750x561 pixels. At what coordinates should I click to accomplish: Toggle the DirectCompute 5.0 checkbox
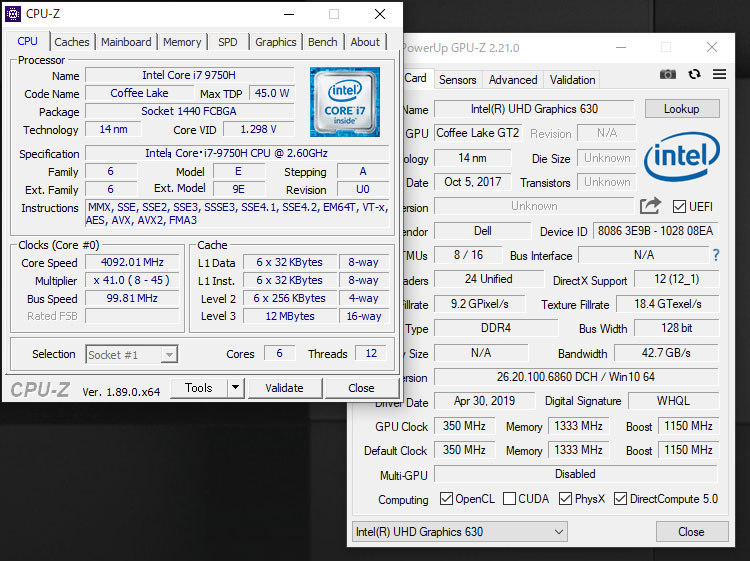(620, 498)
